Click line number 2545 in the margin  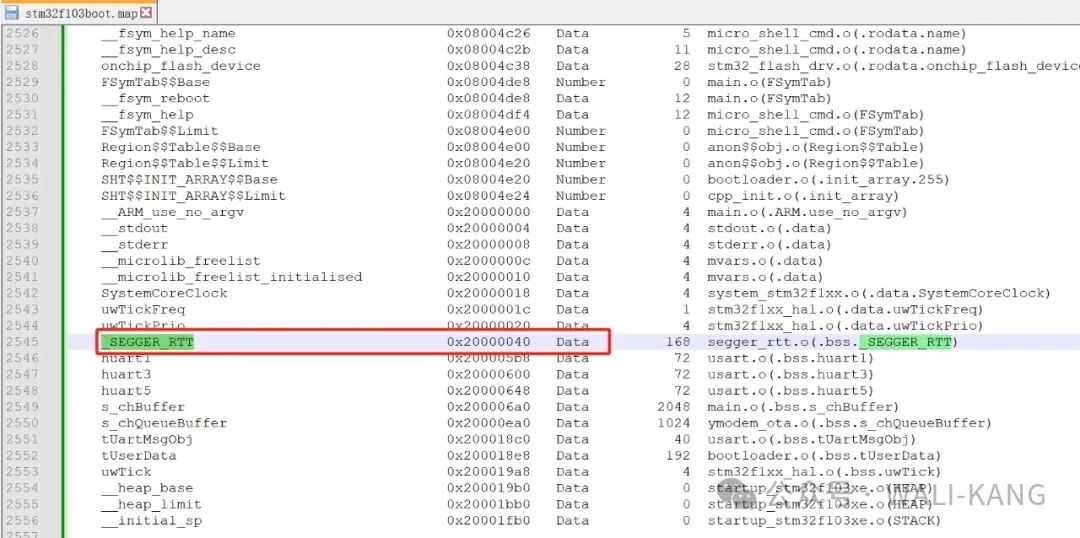22,342
